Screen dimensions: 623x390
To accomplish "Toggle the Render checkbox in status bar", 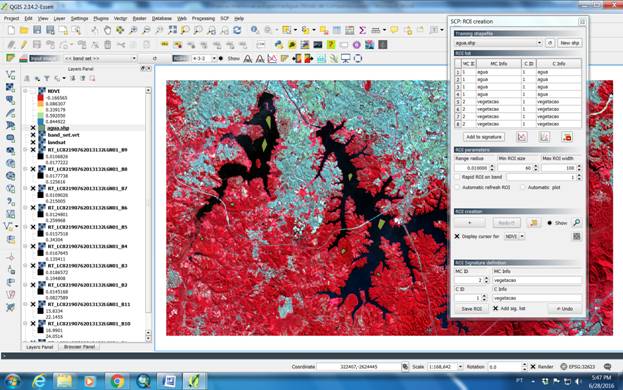I will [x=533, y=367].
